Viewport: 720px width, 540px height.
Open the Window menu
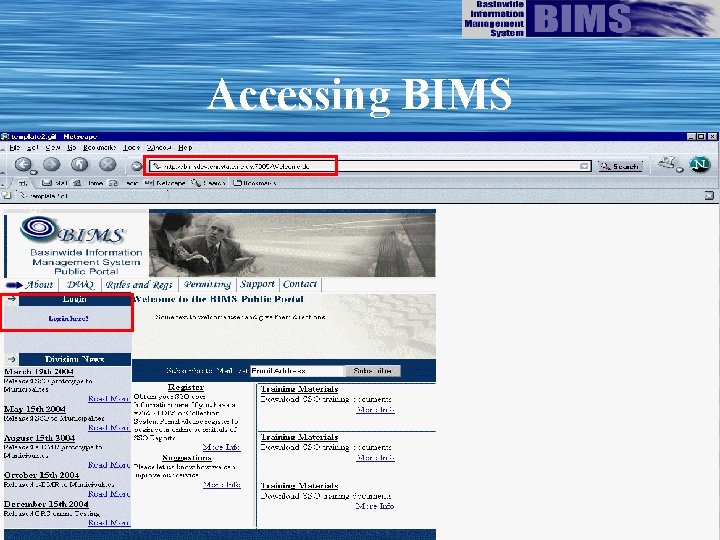(159, 147)
